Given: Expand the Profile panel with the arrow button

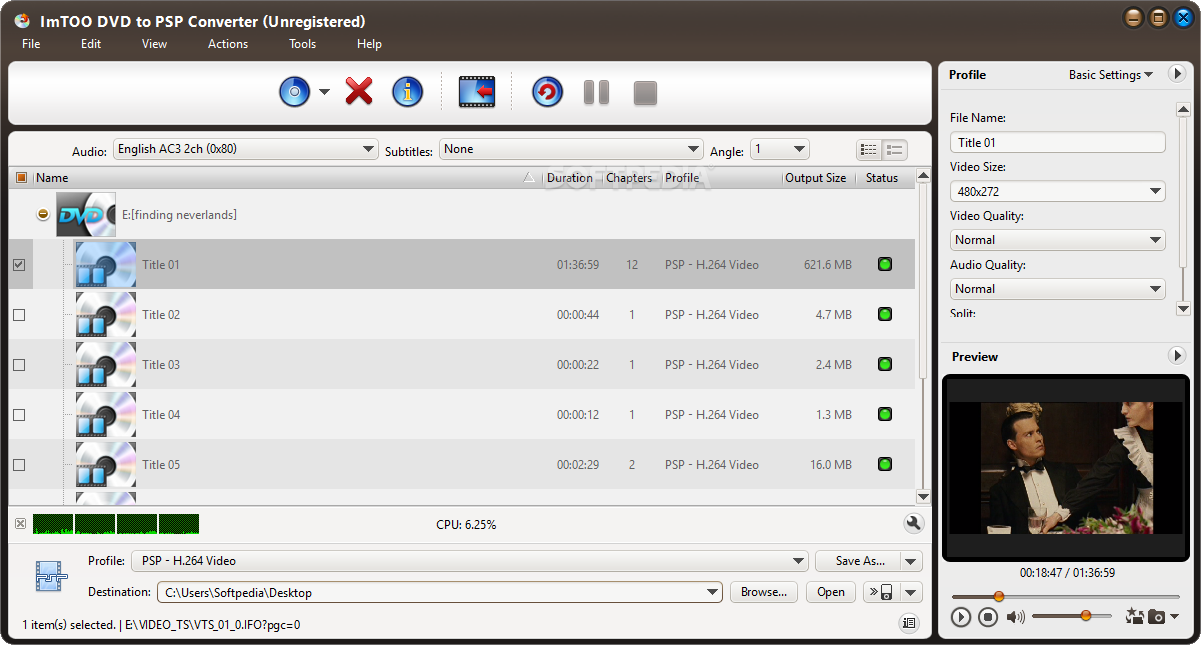Looking at the screenshot, I should coord(1177,74).
